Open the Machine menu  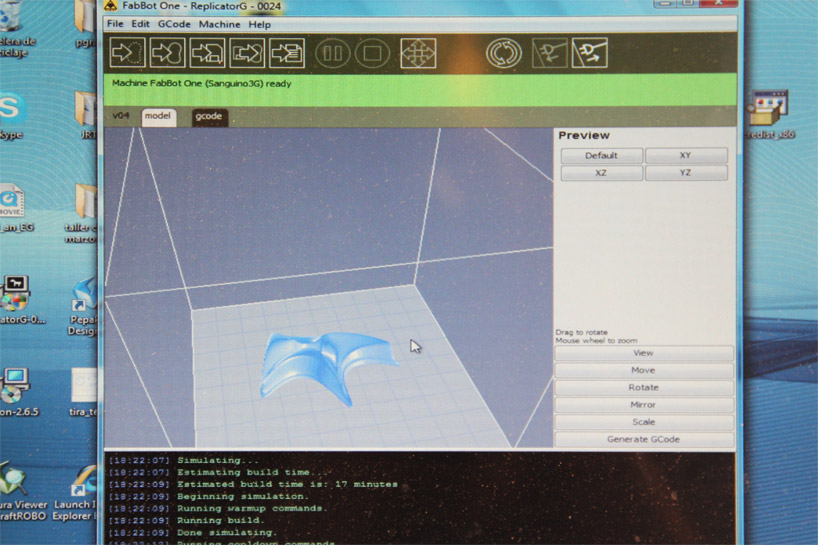[219, 24]
